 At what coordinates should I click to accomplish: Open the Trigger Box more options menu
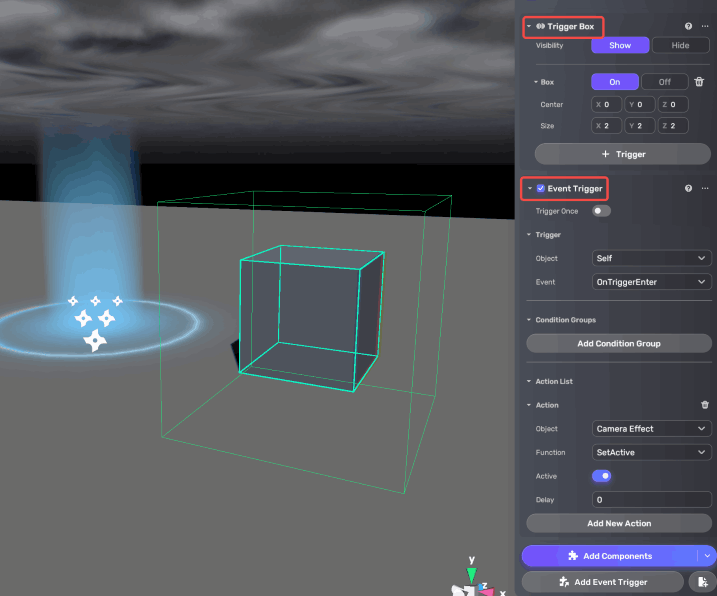click(705, 26)
